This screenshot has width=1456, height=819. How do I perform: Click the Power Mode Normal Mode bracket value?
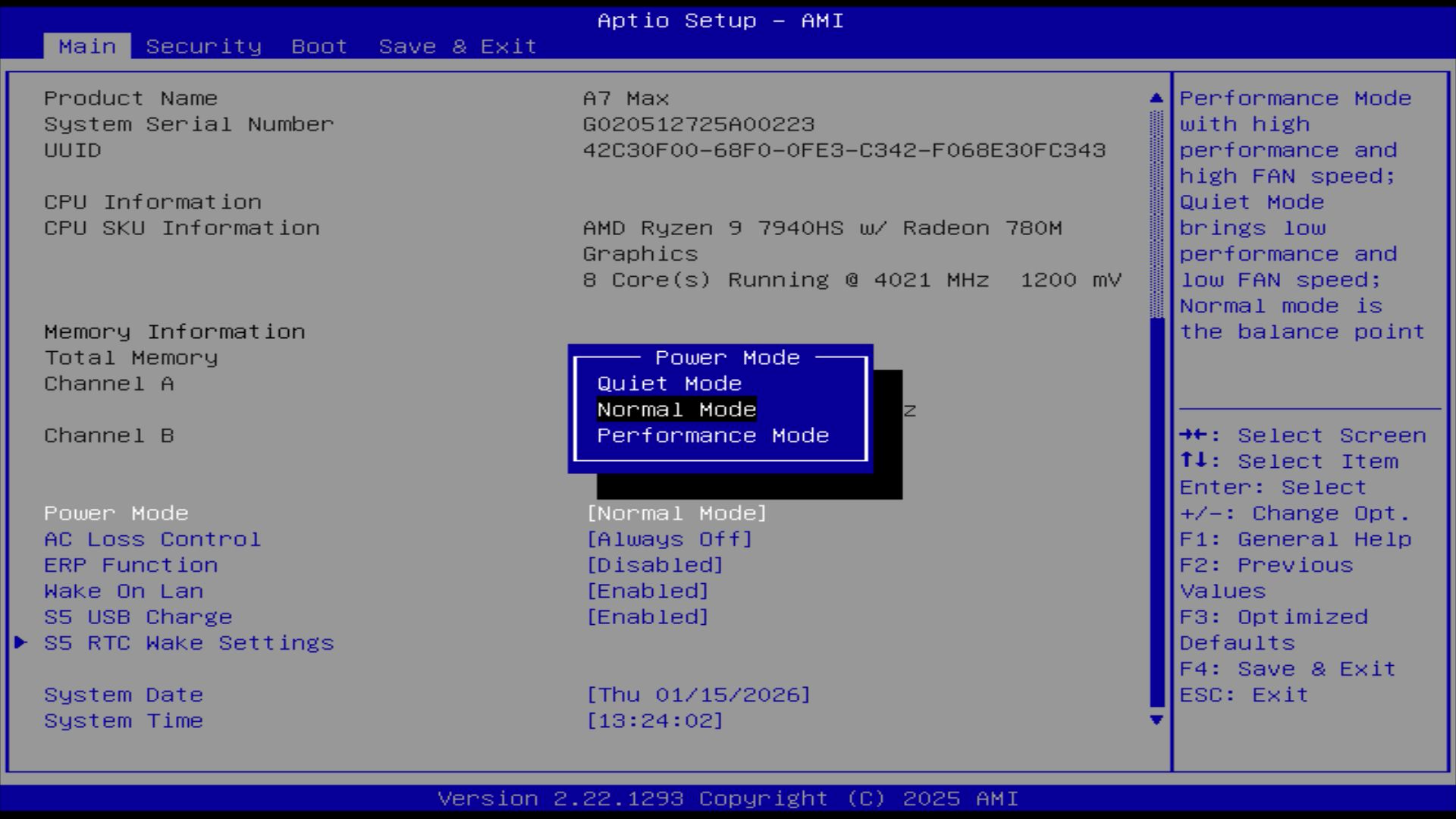click(x=676, y=513)
